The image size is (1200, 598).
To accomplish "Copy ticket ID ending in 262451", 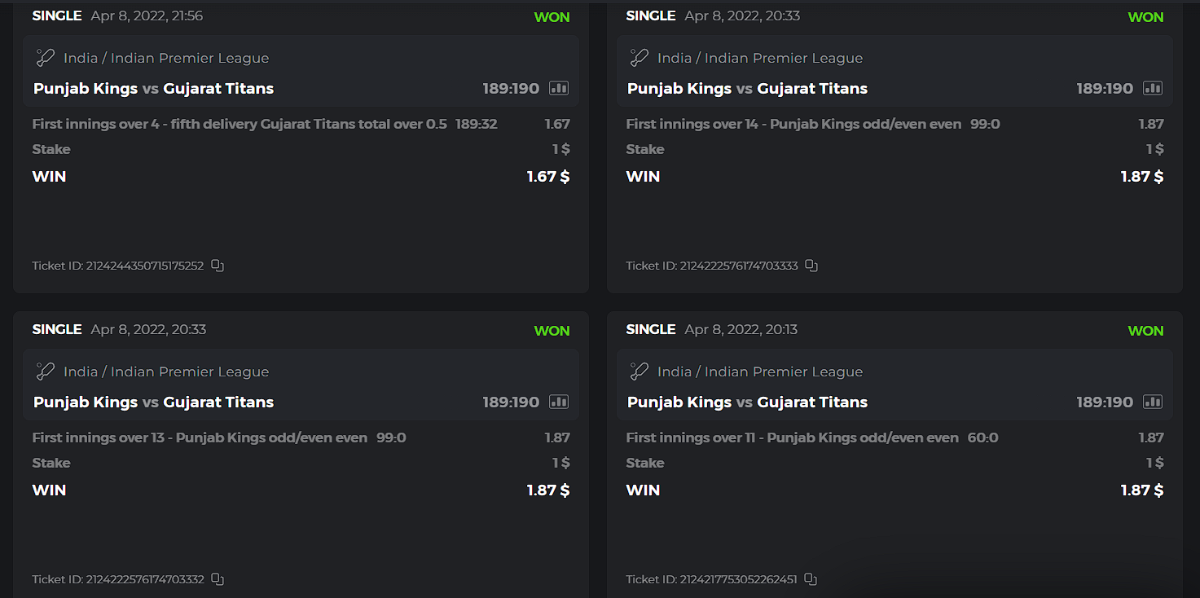I will point(811,580).
